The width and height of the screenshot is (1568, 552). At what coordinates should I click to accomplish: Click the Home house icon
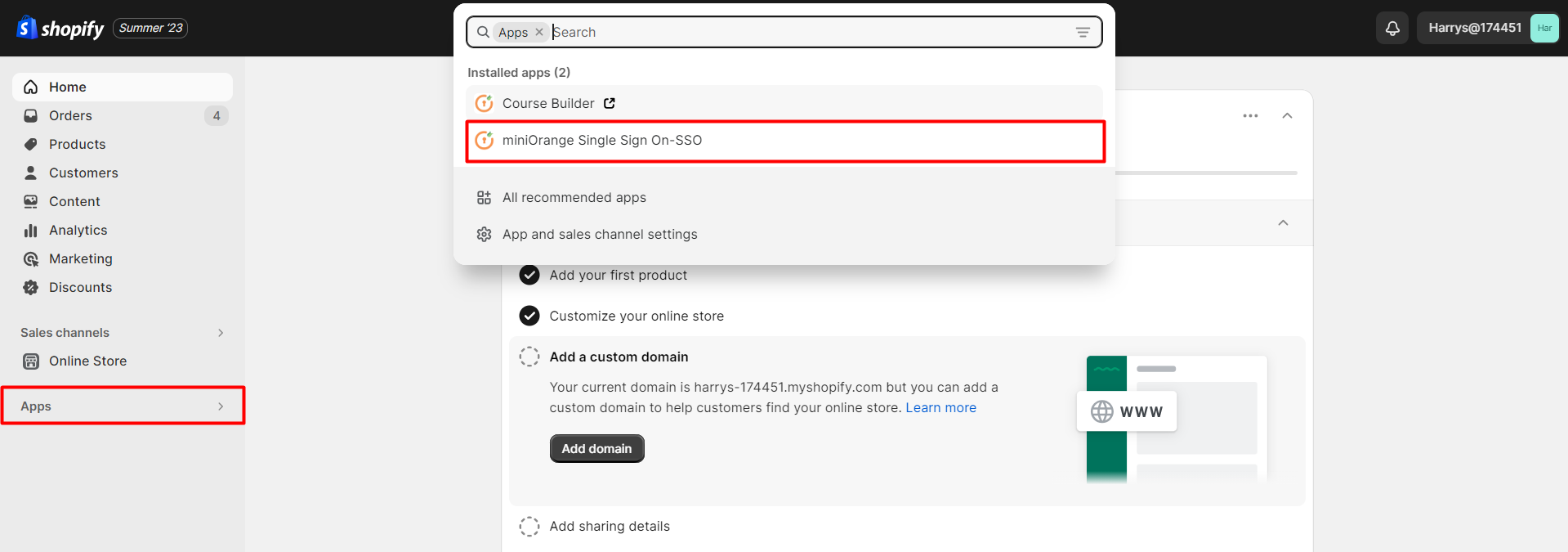31,87
